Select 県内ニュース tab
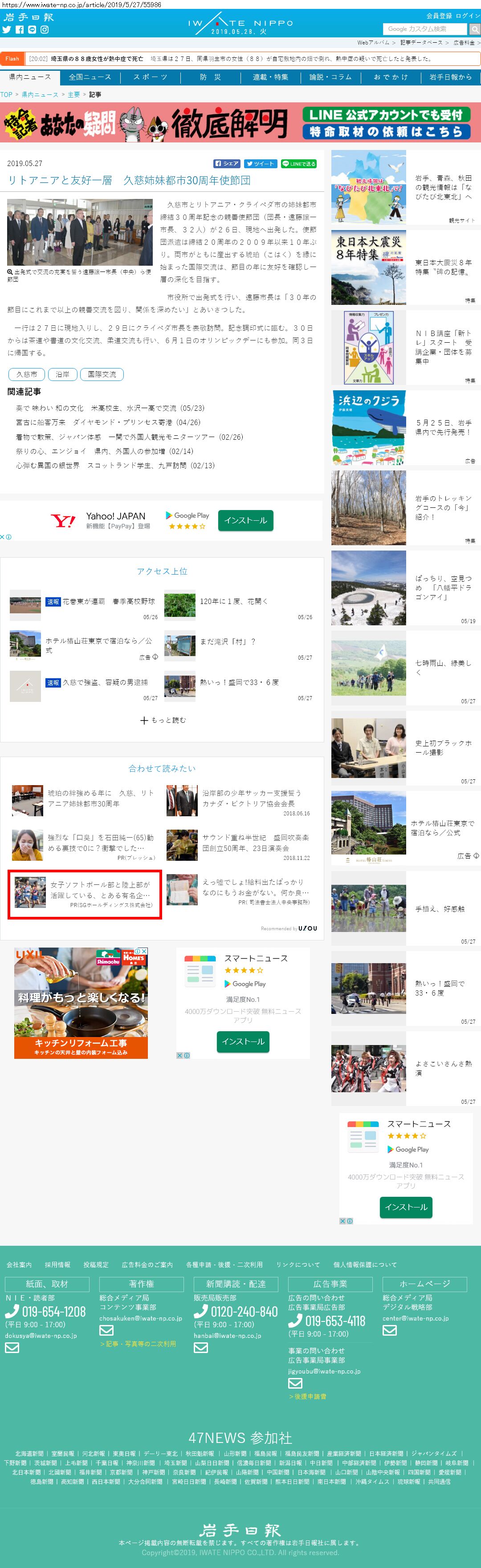 pos(30,77)
